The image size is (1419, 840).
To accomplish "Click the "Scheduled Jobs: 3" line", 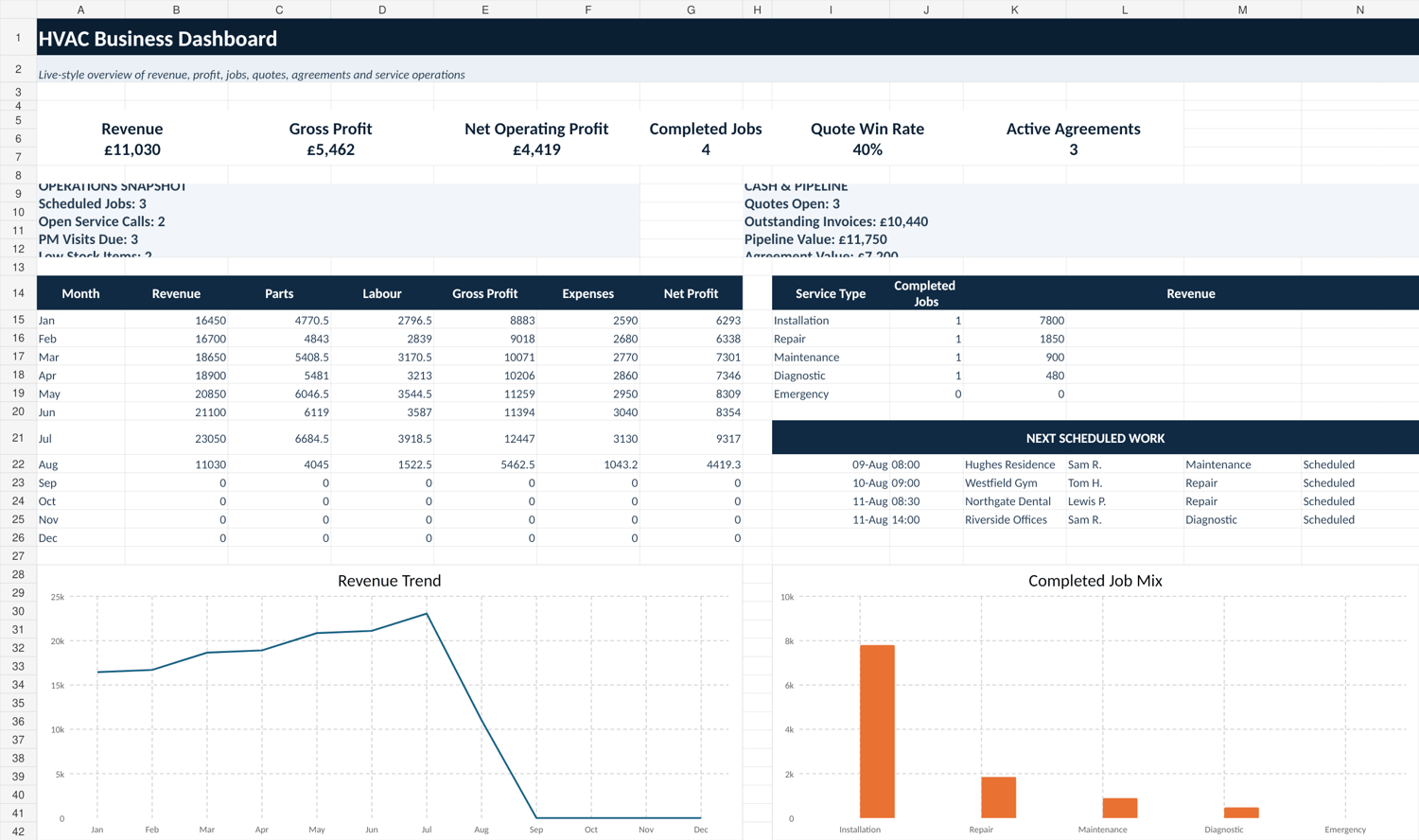I will click(x=93, y=203).
